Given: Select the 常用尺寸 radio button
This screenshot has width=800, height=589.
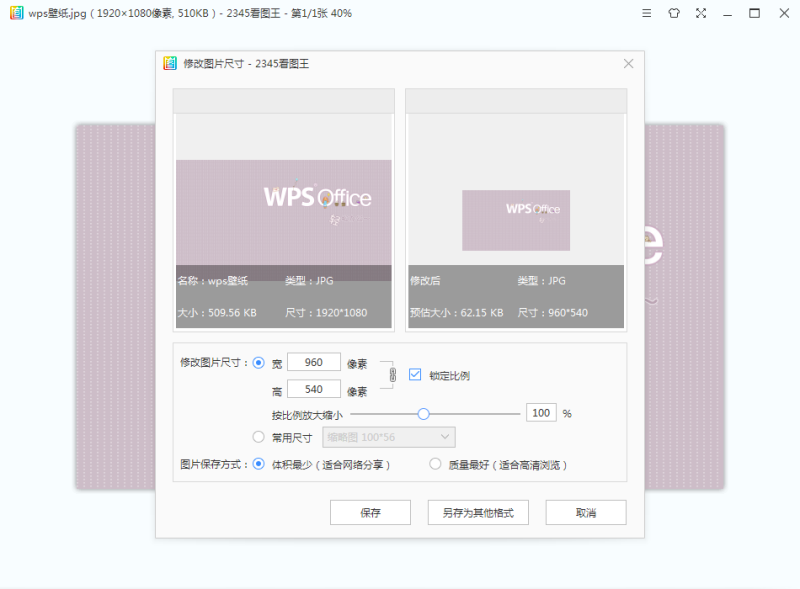Looking at the screenshot, I should pyautogui.click(x=259, y=437).
